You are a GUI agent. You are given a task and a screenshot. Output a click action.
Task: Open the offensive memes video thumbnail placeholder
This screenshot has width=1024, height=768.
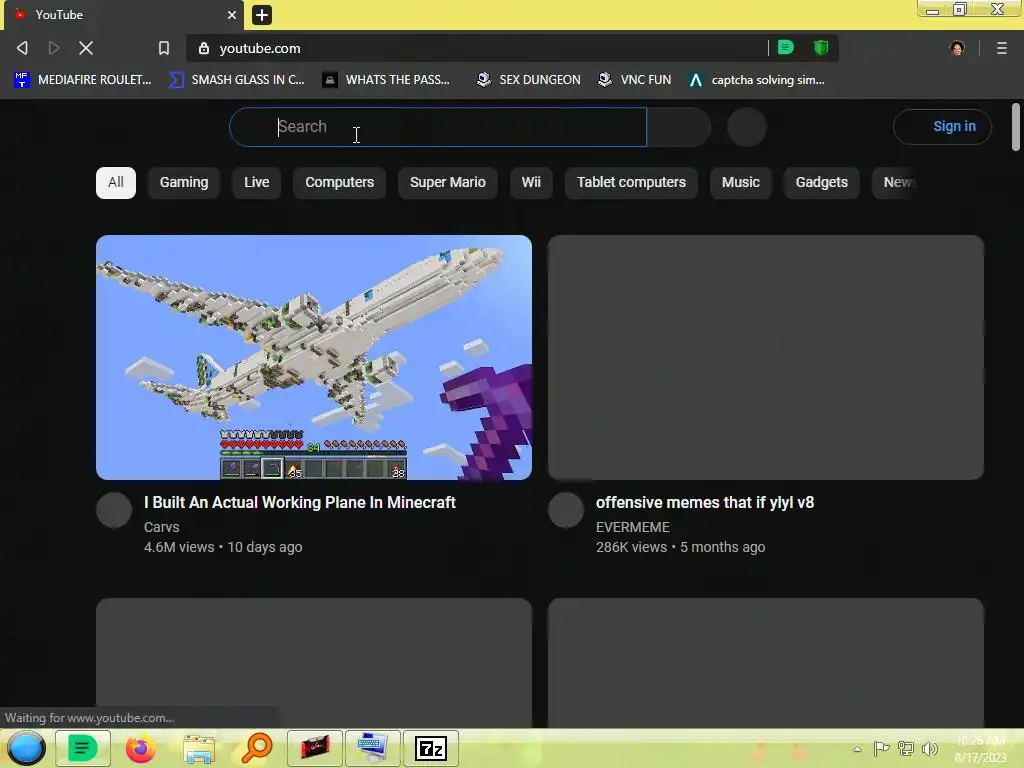click(x=765, y=357)
